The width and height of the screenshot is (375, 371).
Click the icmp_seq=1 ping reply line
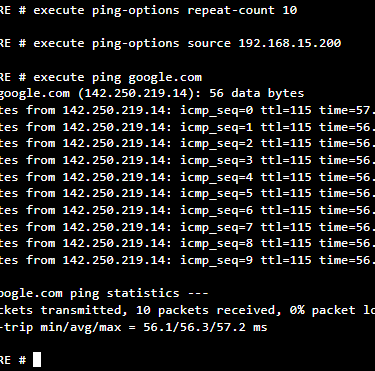[187, 127]
